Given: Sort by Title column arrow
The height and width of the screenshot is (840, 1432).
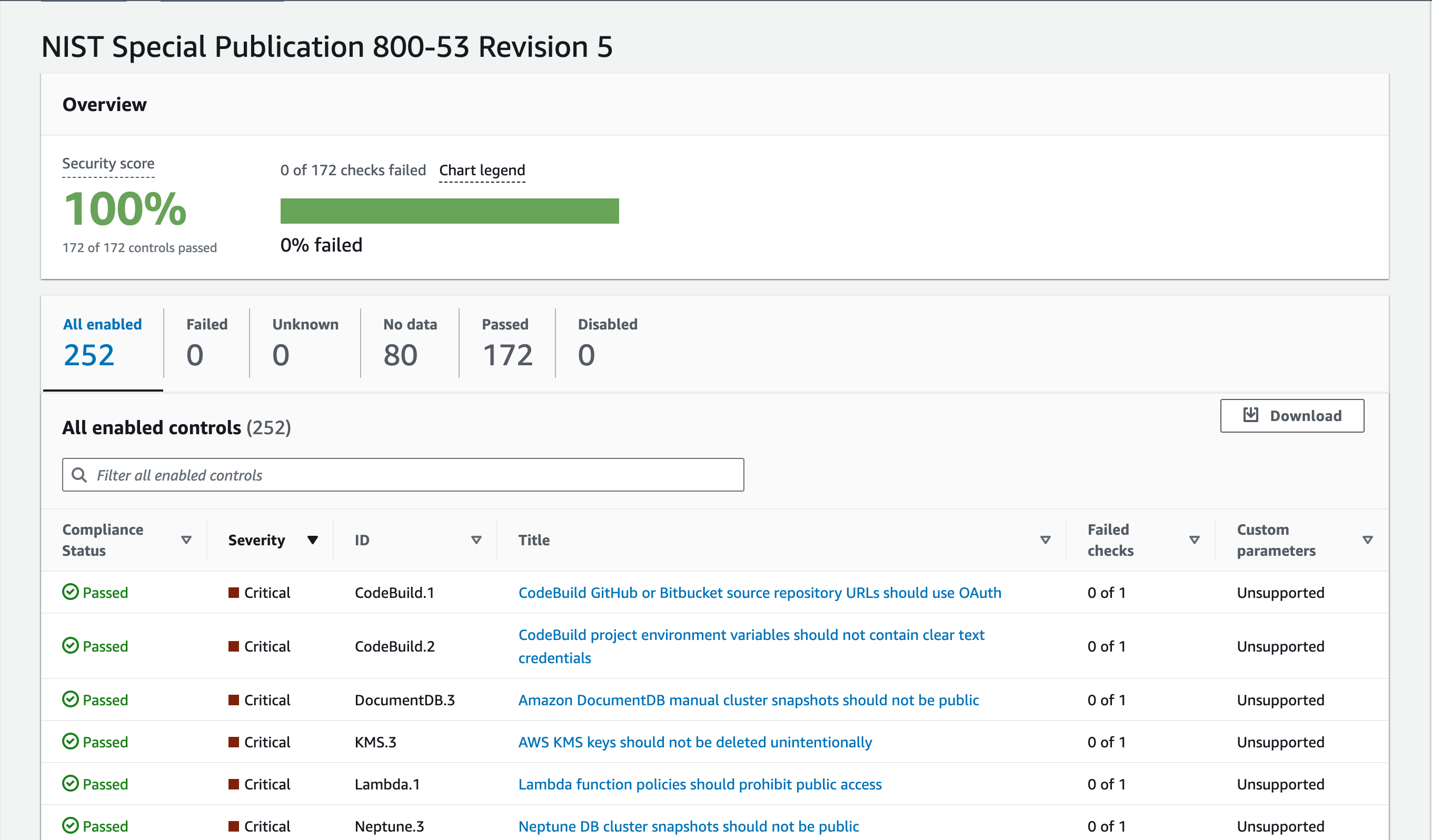Looking at the screenshot, I should tap(1046, 540).
